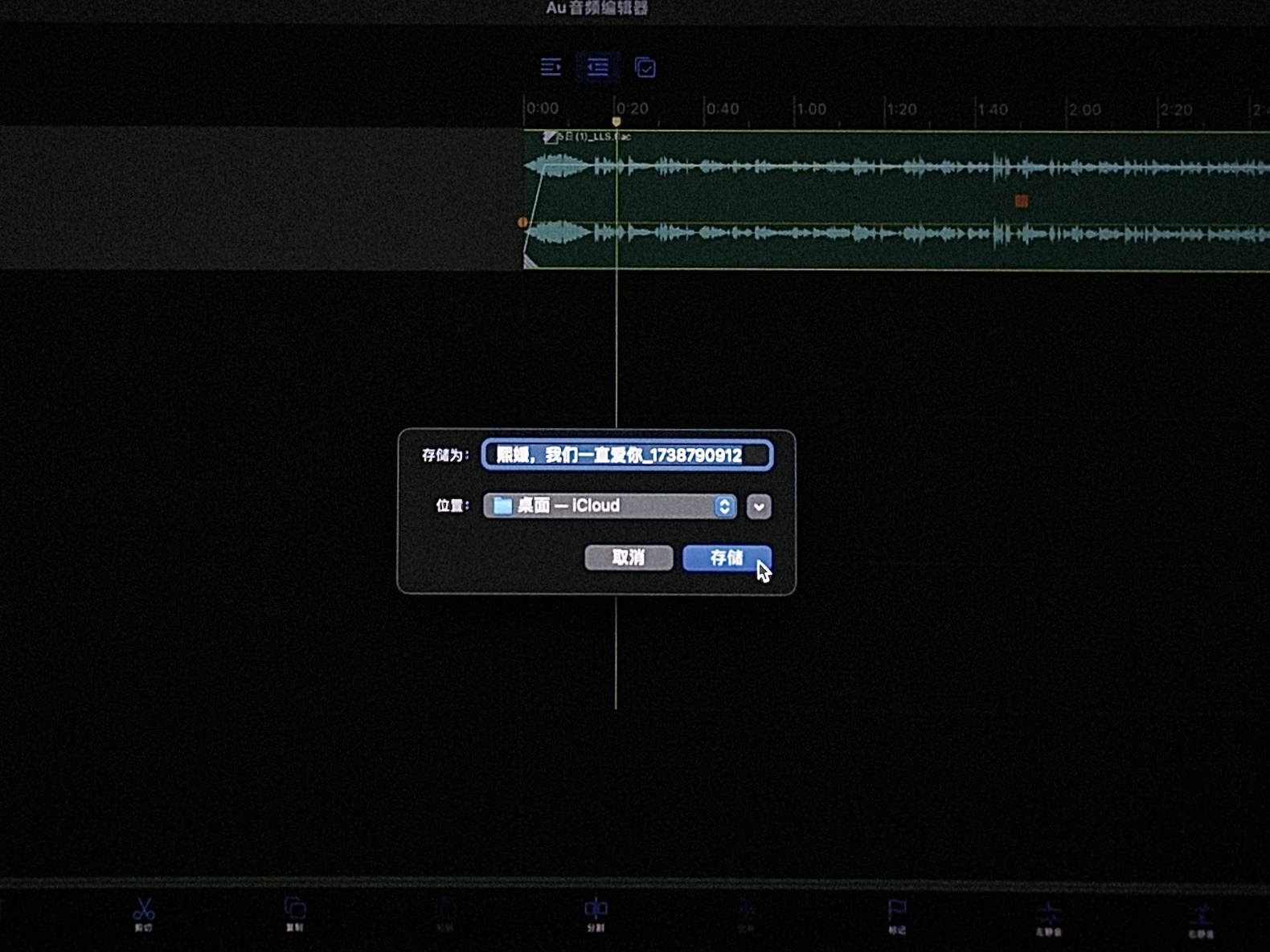Click the lines icon with right-pointing arrow
This screenshot has height=952, width=1270.
point(551,67)
